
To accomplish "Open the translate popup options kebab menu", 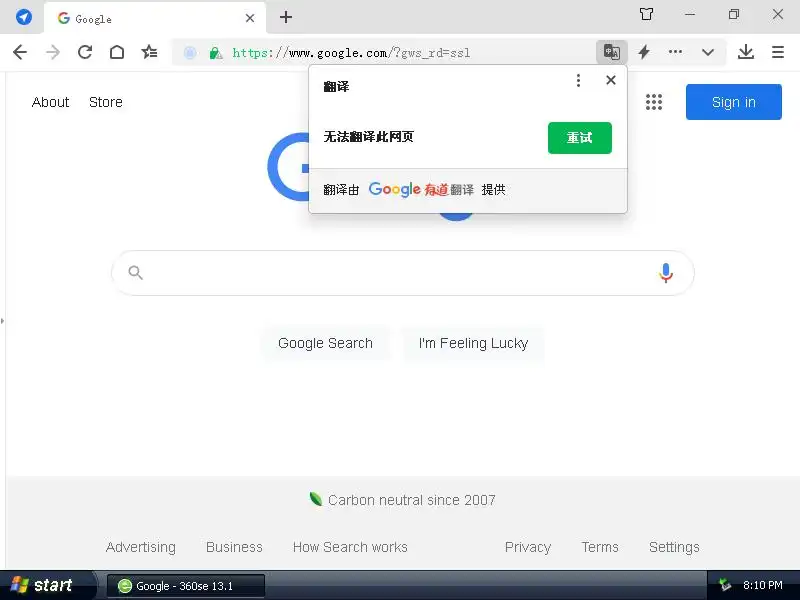I will 578,80.
